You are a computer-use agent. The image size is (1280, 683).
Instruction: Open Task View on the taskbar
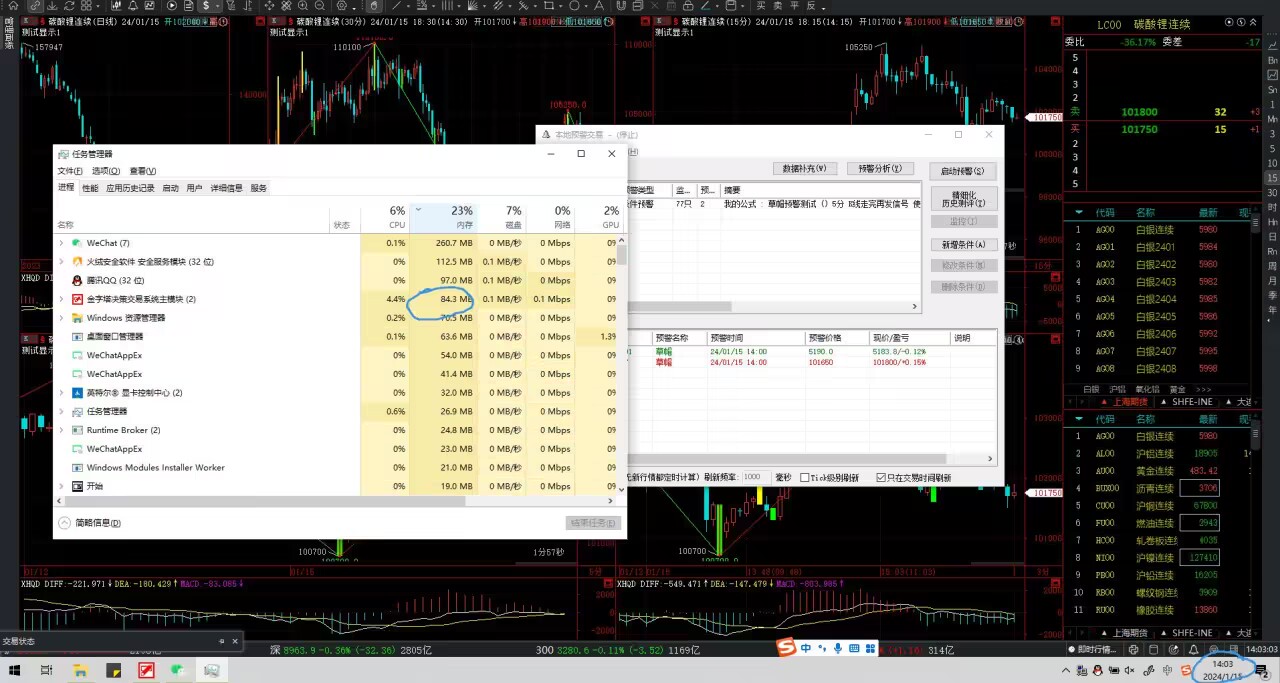[x=47, y=670]
